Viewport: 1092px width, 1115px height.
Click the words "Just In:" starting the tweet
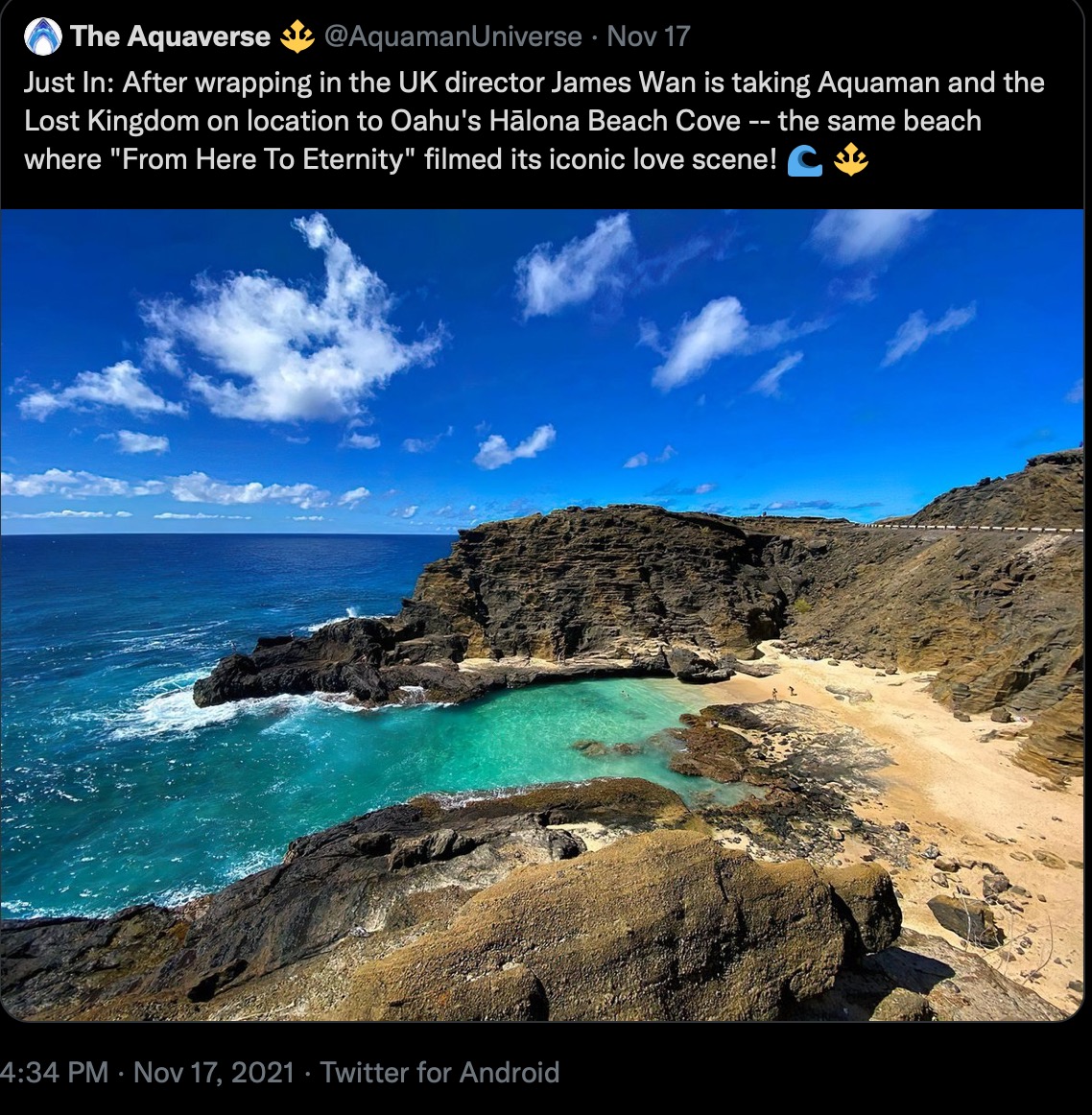pos(68,83)
